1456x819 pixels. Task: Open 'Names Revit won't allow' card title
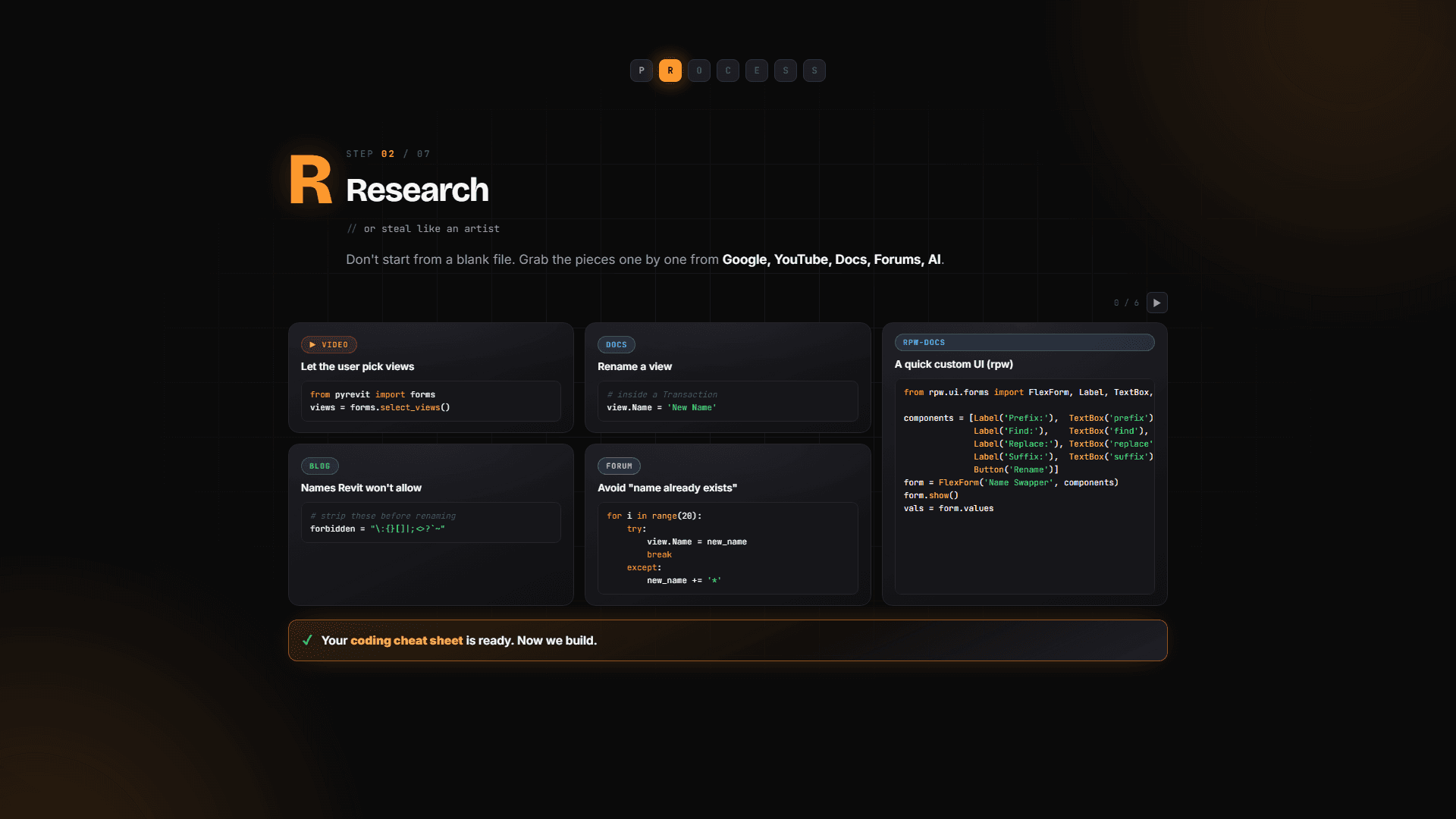click(361, 488)
